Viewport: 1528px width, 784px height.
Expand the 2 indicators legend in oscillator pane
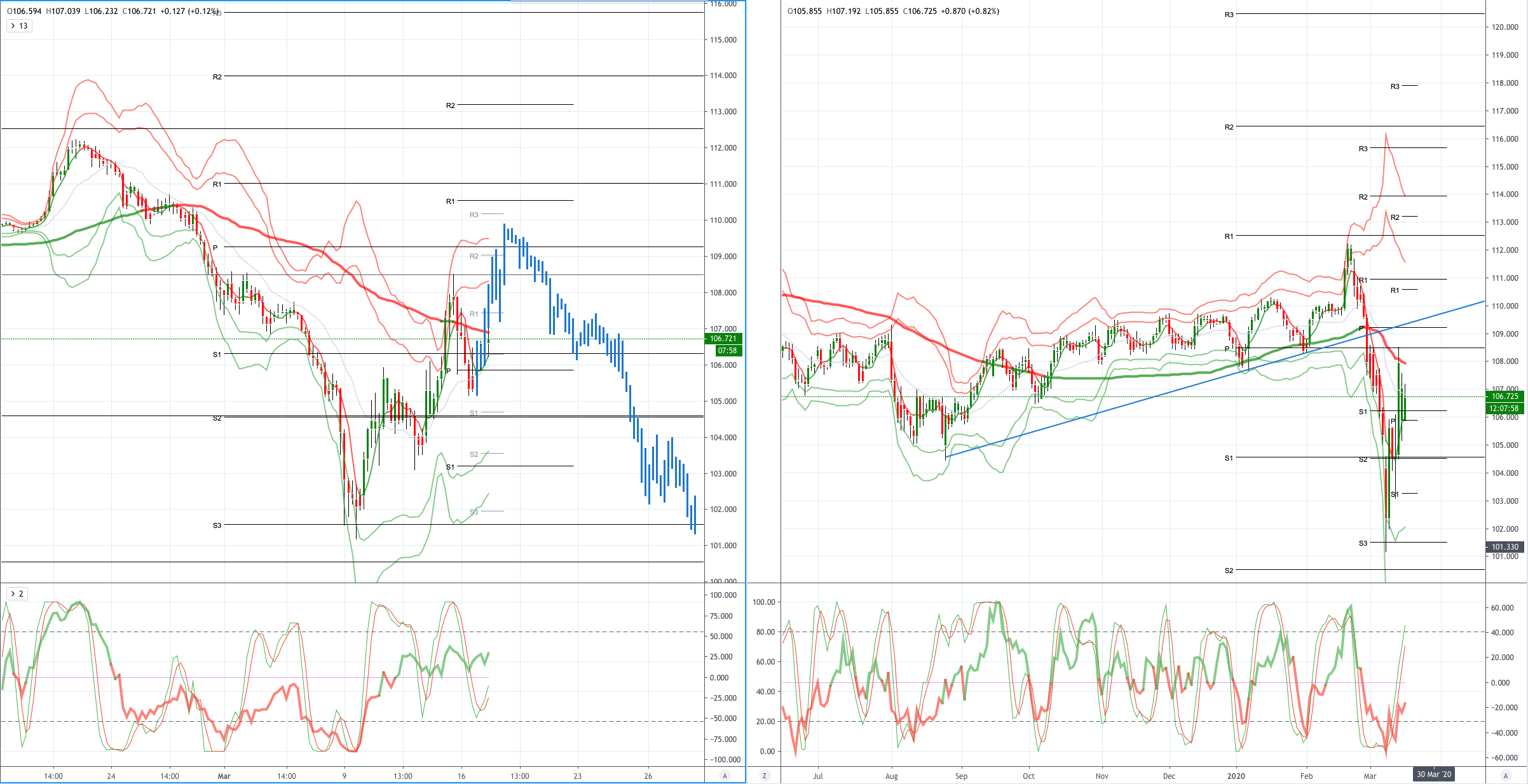(x=17, y=594)
